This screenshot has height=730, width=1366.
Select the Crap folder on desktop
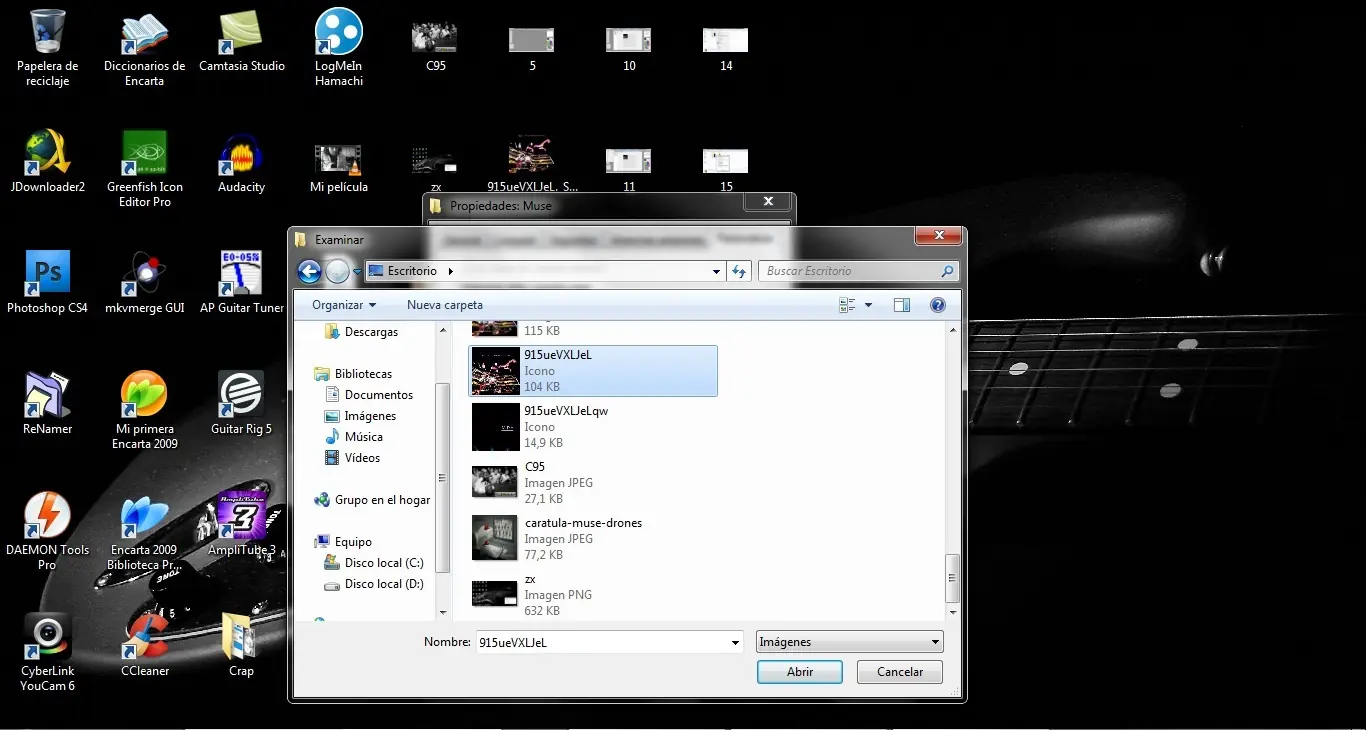pyautogui.click(x=241, y=645)
